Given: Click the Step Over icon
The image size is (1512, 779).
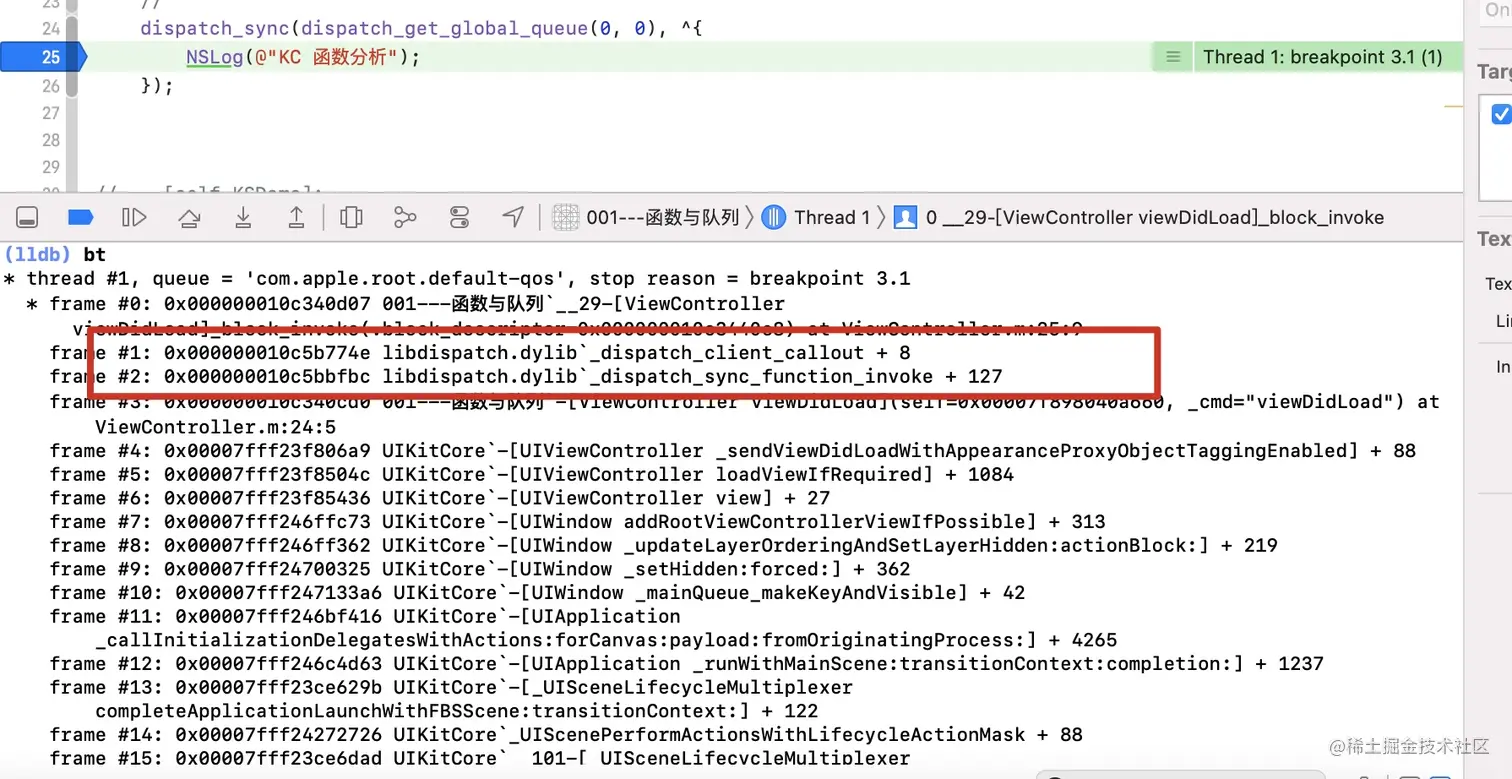Looking at the screenshot, I should tap(189, 217).
